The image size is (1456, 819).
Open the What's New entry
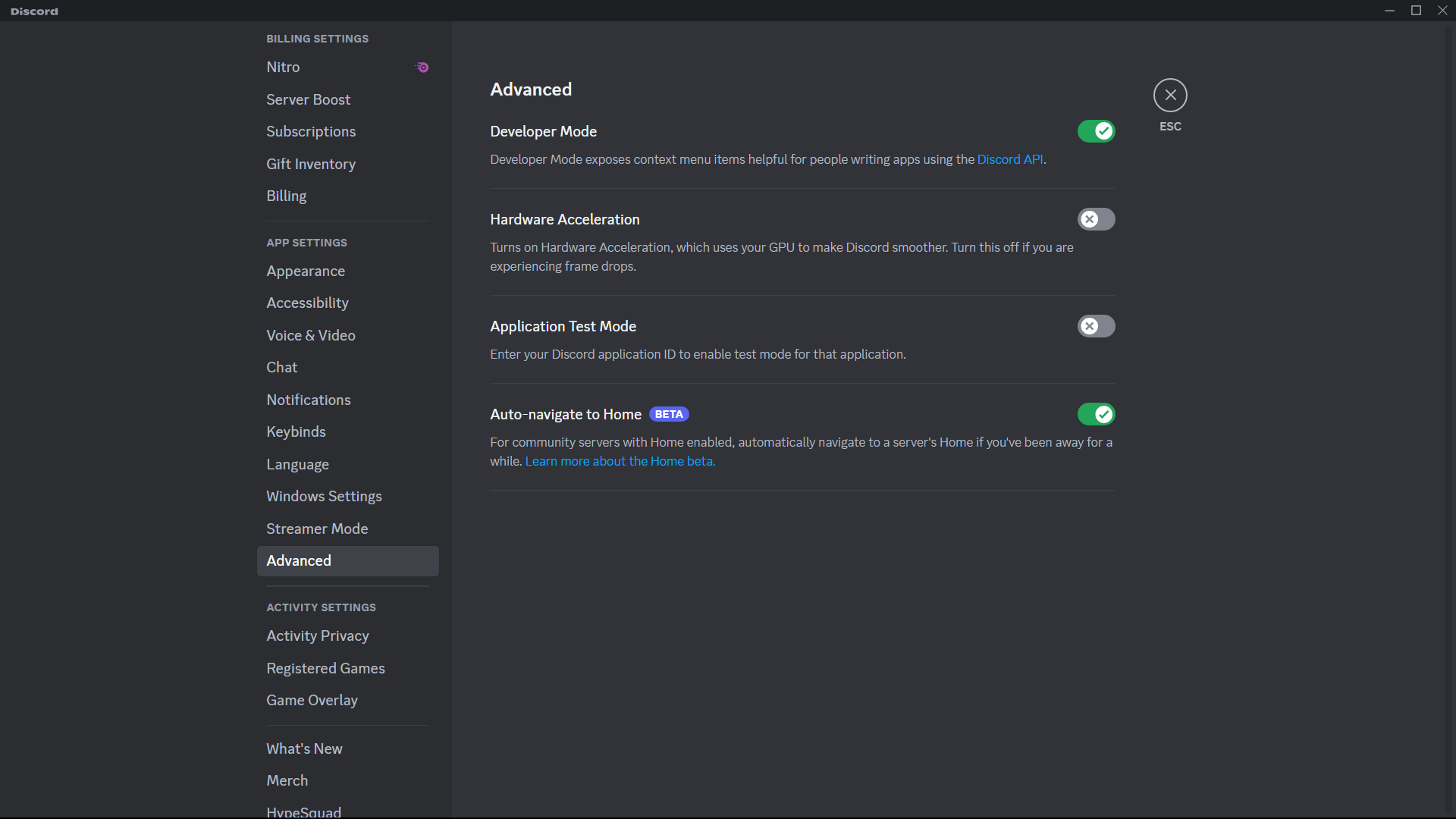(304, 748)
